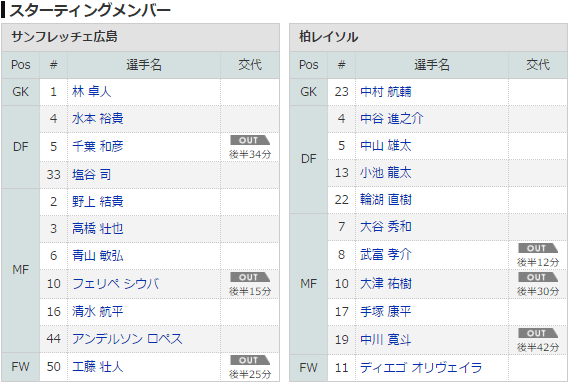
Task: Click jersey number 33 in サンフレッチェ広島 table
Action: point(54,175)
